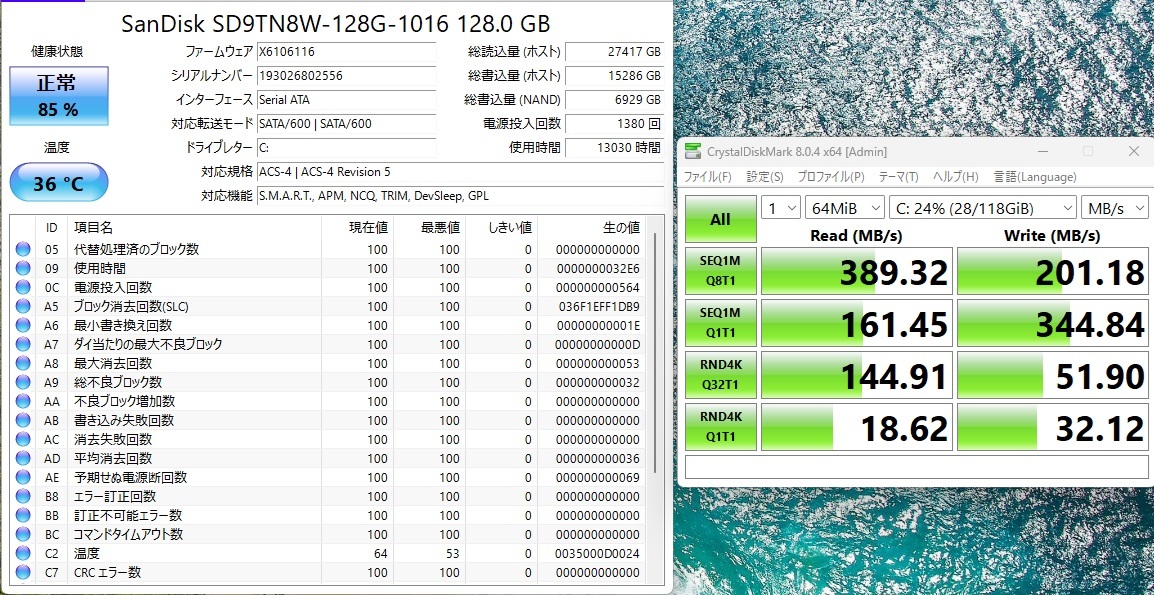Open the 言語(Language) menu
1154x595 pixels.
(1035, 177)
